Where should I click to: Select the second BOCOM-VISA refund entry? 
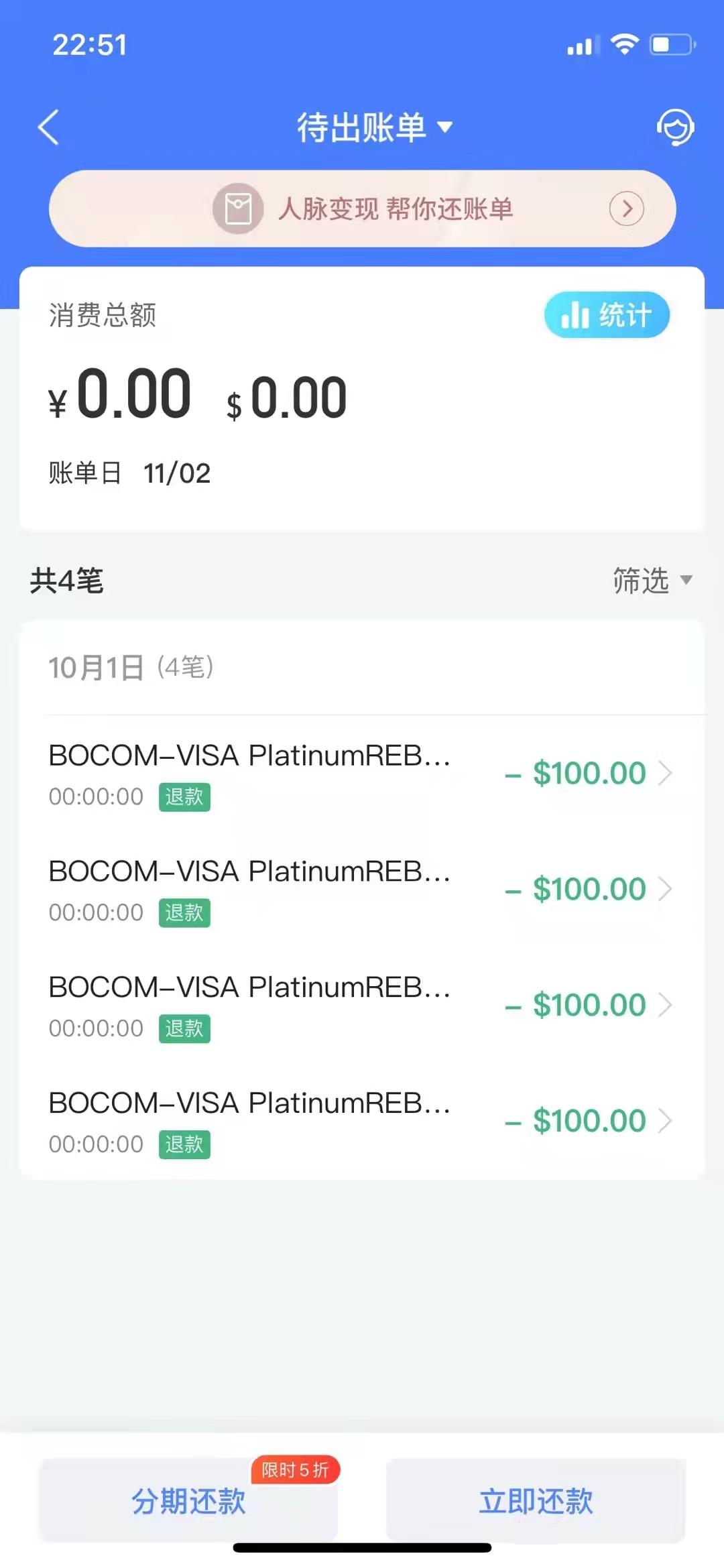coord(362,890)
